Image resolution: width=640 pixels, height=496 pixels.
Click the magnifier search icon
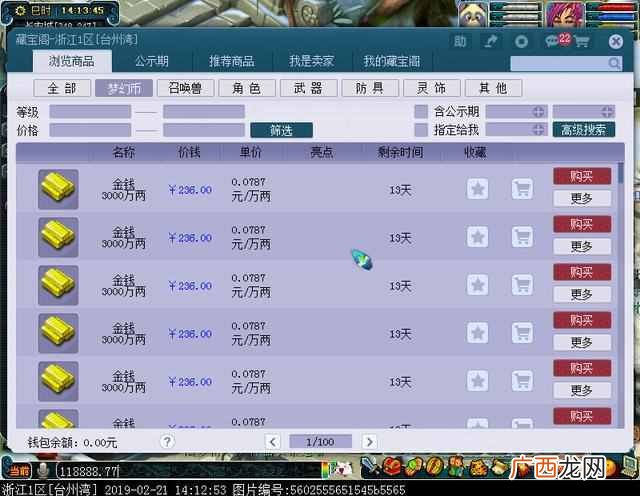pyautogui.click(x=614, y=63)
